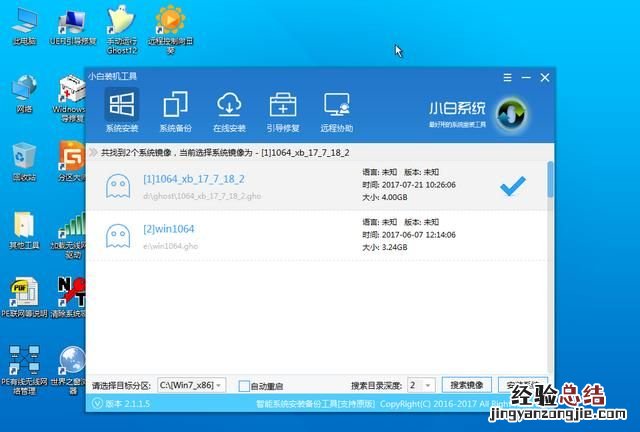The image size is (640, 432).
Task: Click the down-arrow circle icon beside 版本 2.1.1.5
Action: [x=97, y=404]
